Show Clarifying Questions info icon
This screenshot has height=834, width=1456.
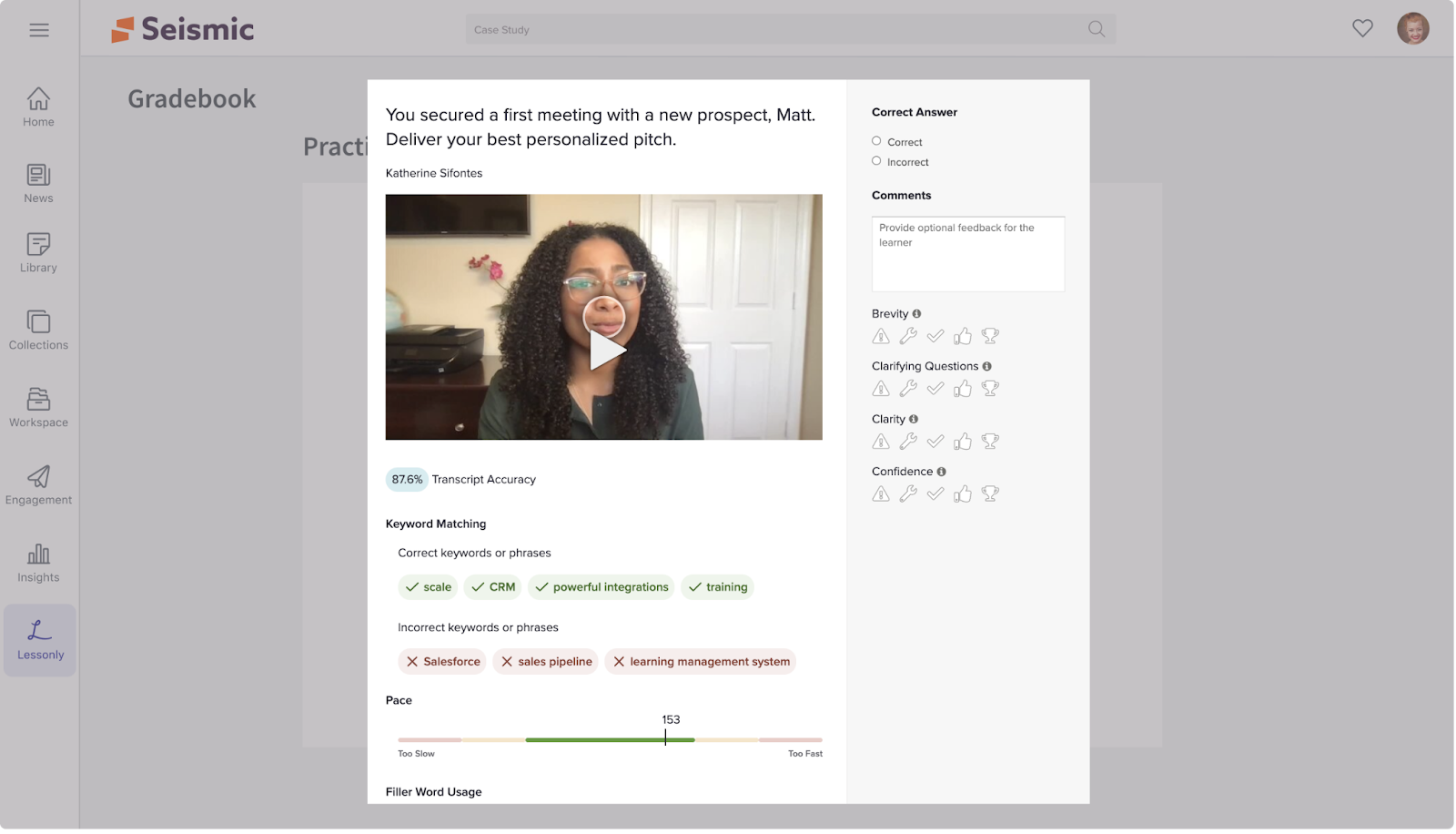(x=988, y=367)
